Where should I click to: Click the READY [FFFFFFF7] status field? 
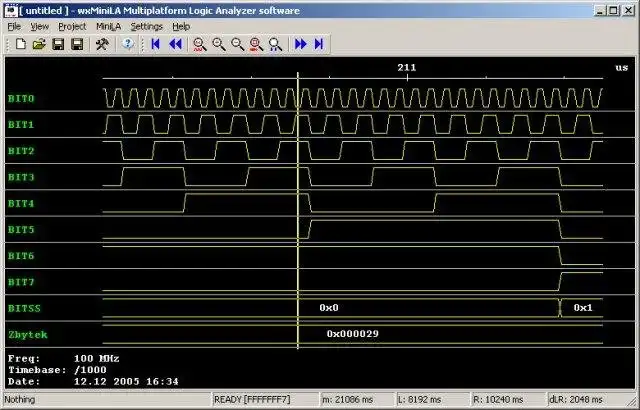click(266, 399)
